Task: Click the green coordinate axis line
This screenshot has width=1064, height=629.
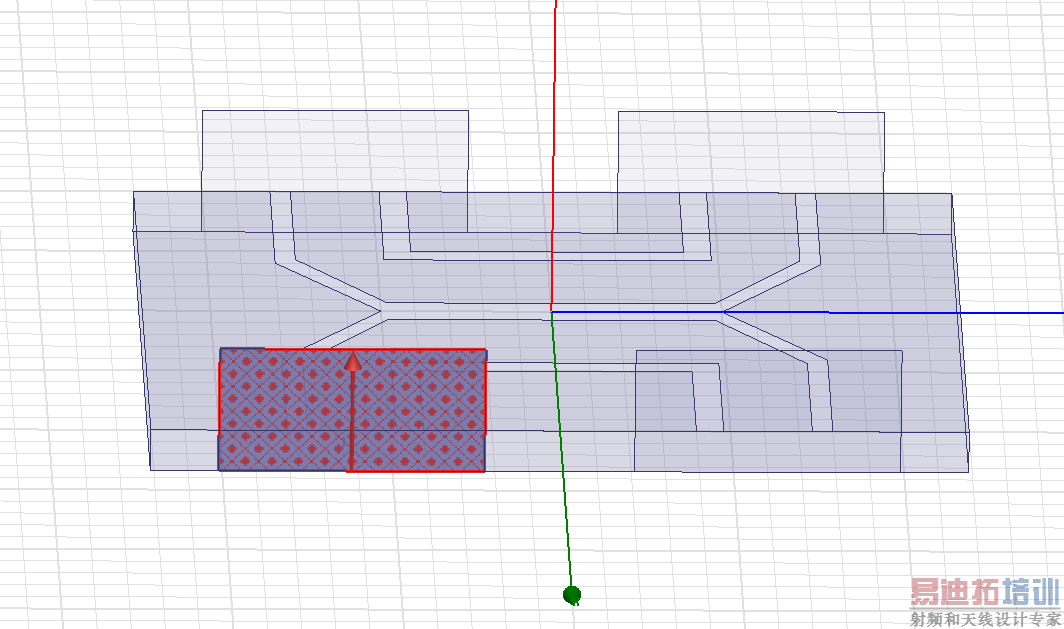Action: pyautogui.click(x=562, y=451)
